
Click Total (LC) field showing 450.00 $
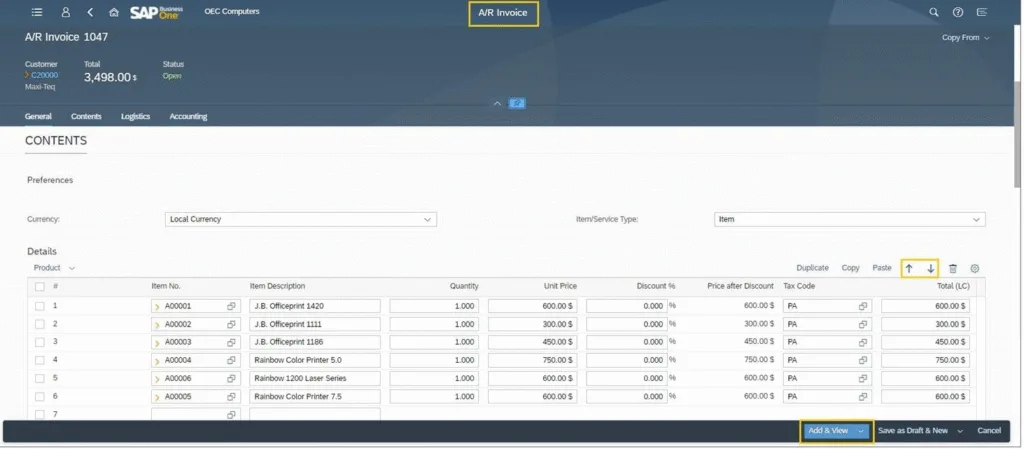click(x=925, y=342)
